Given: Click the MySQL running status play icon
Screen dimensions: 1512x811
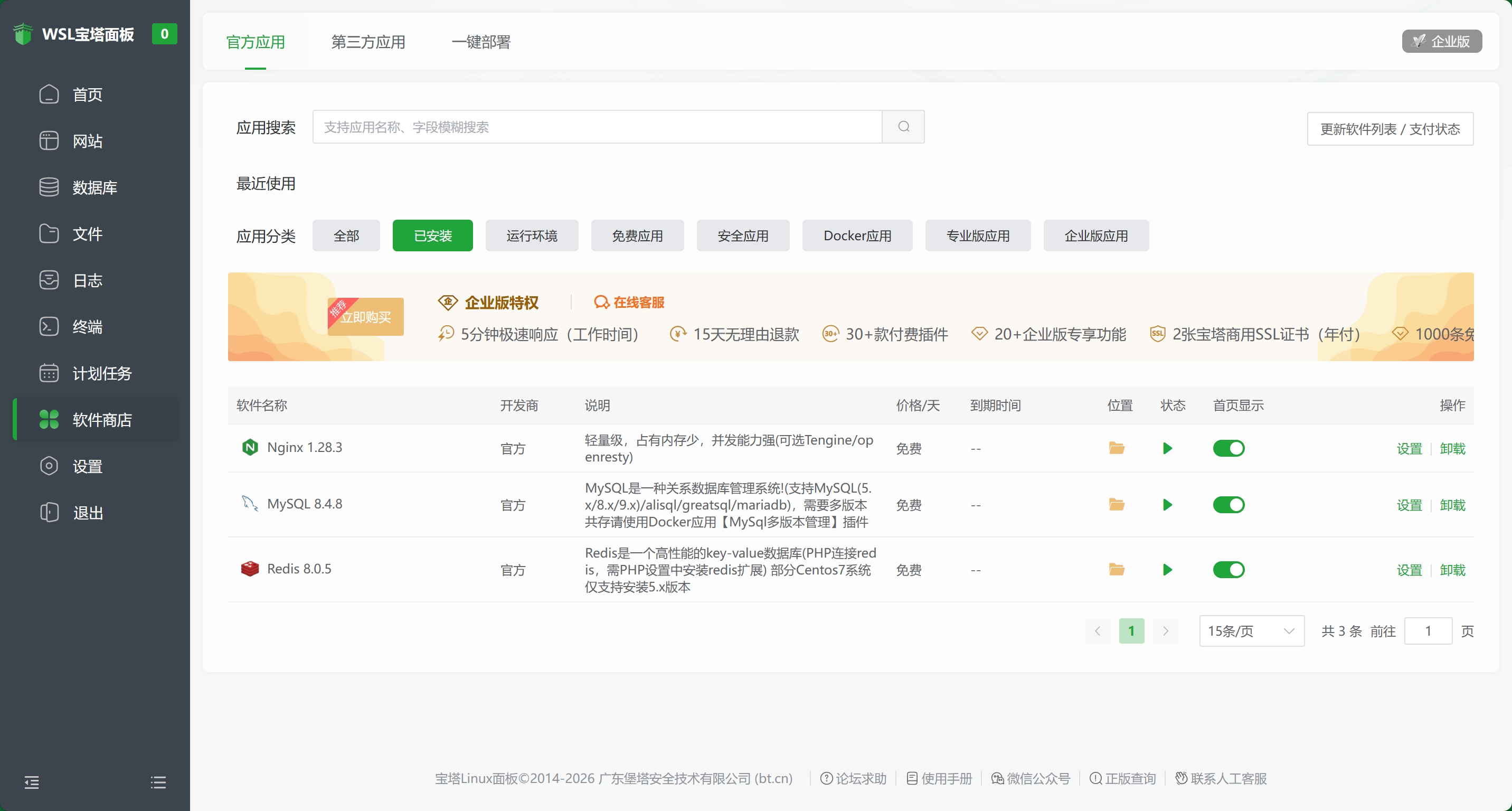Looking at the screenshot, I should coord(1167,505).
